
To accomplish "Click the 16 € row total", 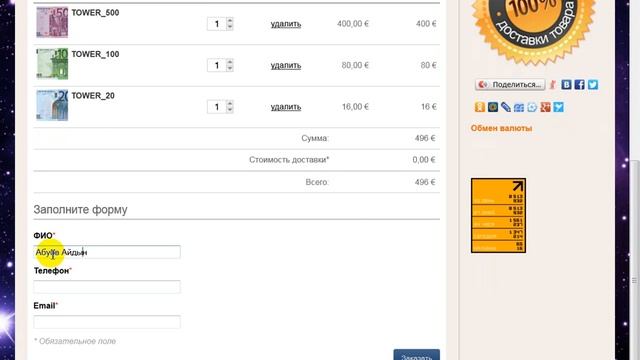I will coord(429,107).
